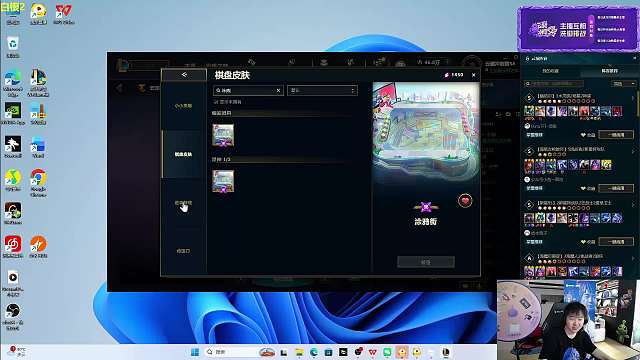Viewport: 640px width, 360px height.
Task: Open the red TV logo desktop shortcut
Action: coord(63,13)
